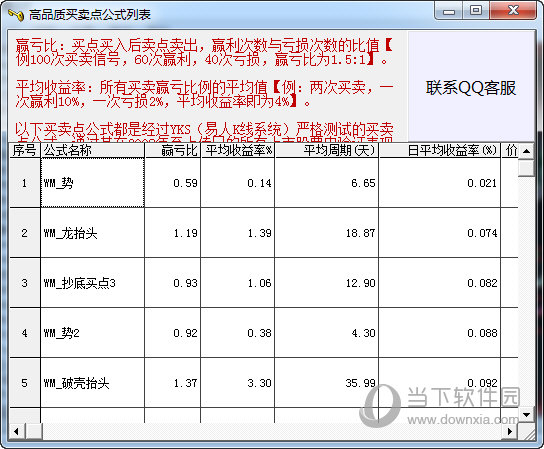Screen dimensions: 544x449
Task: Click the 0.92 win-loss ratio cell
Action: point(172,333)
